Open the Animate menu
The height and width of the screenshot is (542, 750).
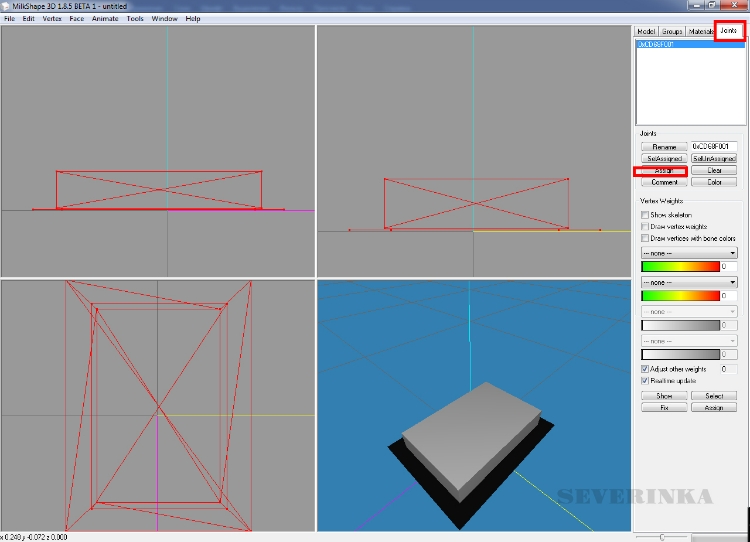(x=105, y=18)
